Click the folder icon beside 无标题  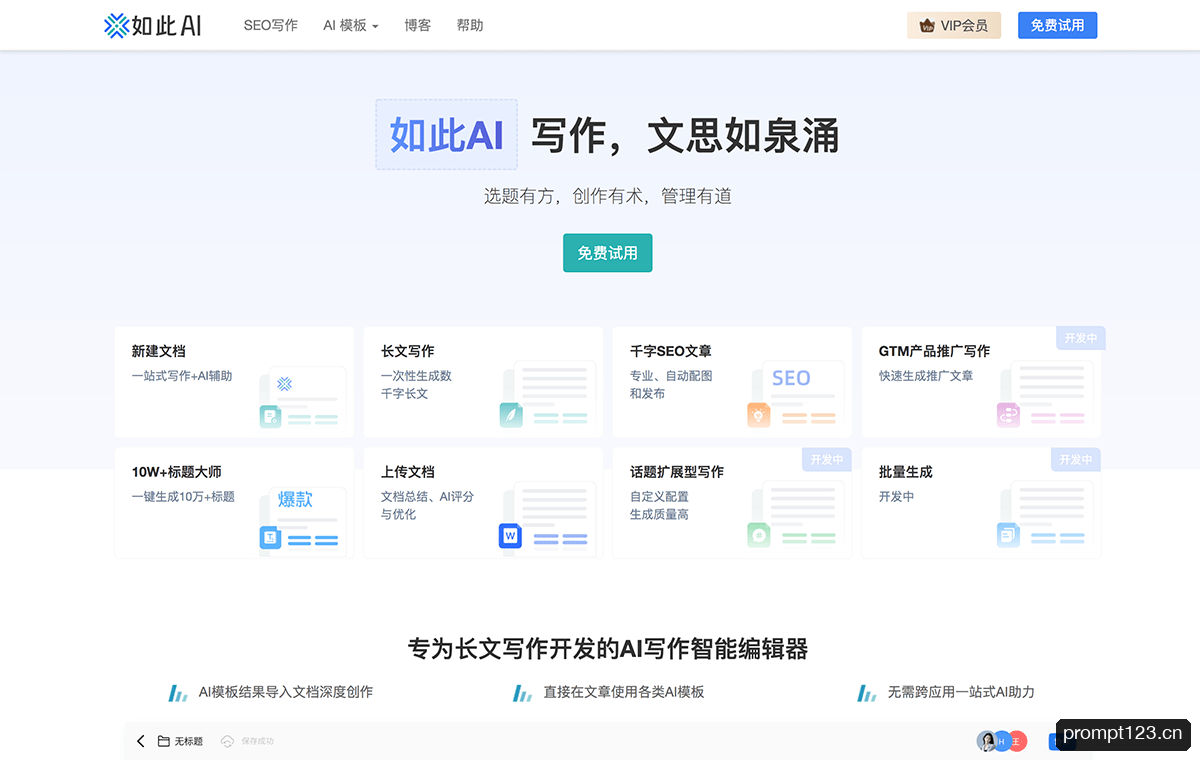pyautogui.click(x=164, y=741)
